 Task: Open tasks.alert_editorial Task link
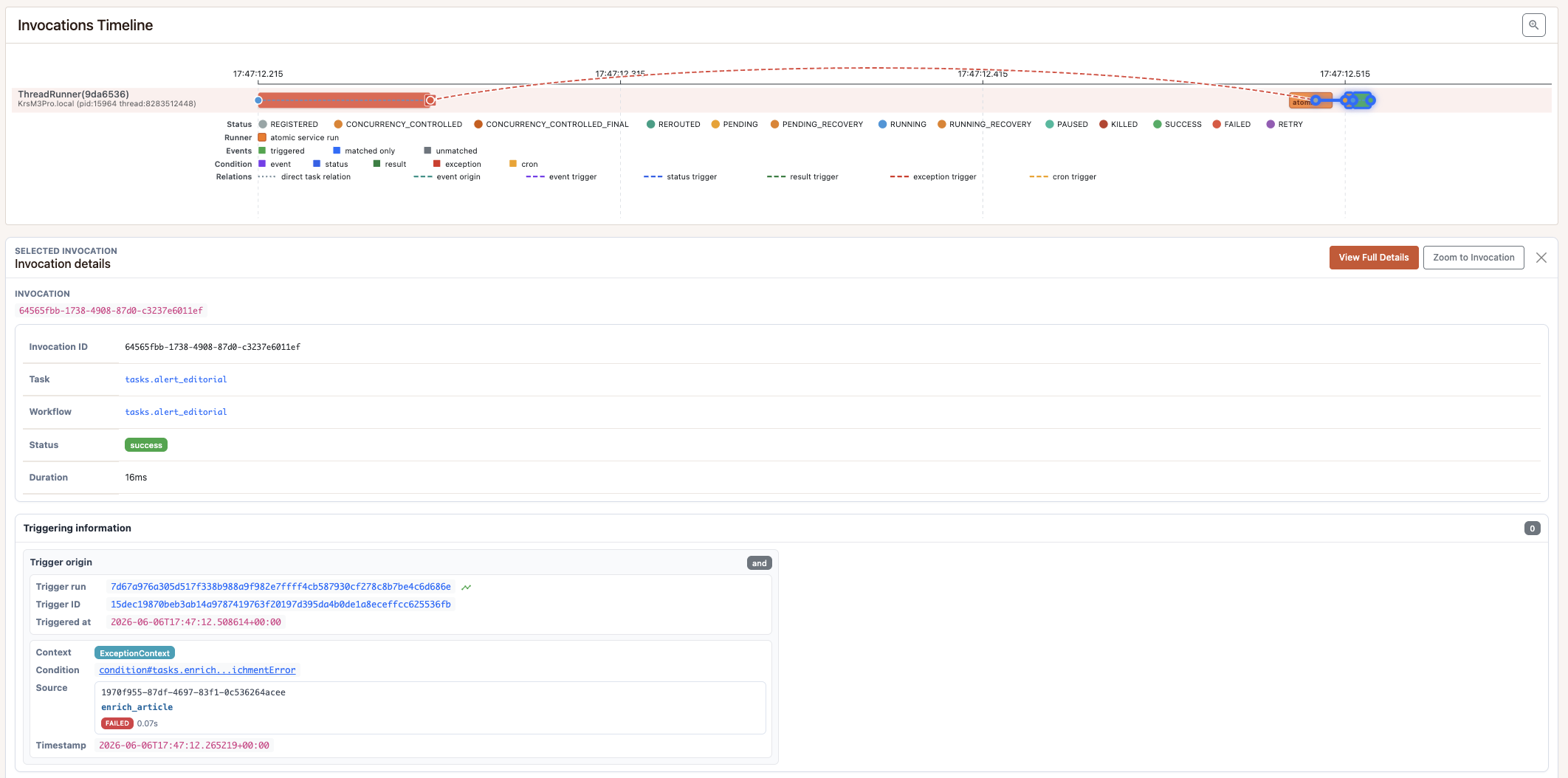(176, 379)
